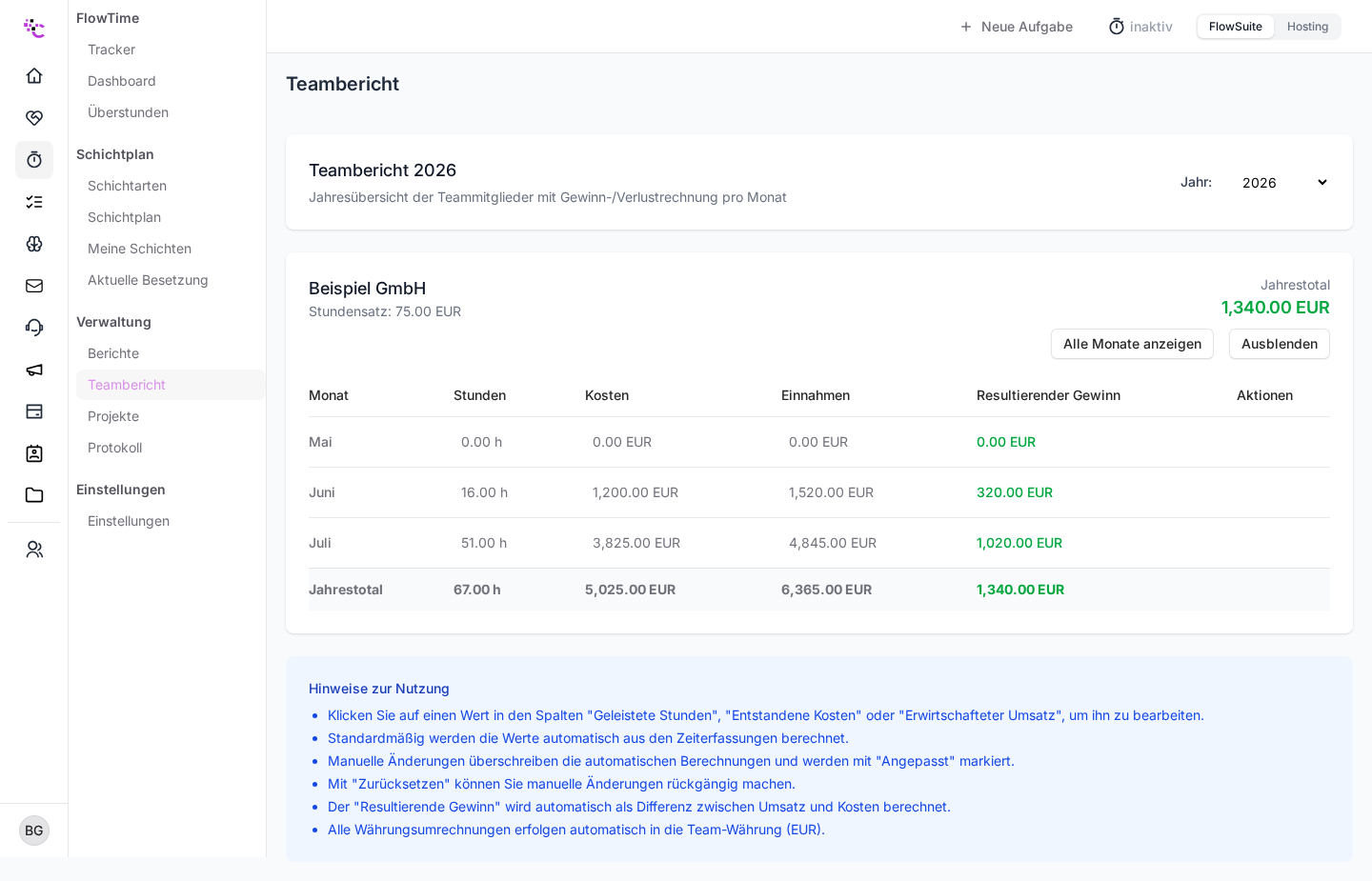Create a task with Neue Aufgabe
Screen dimensions: 1372x881
click(1017, 27)
